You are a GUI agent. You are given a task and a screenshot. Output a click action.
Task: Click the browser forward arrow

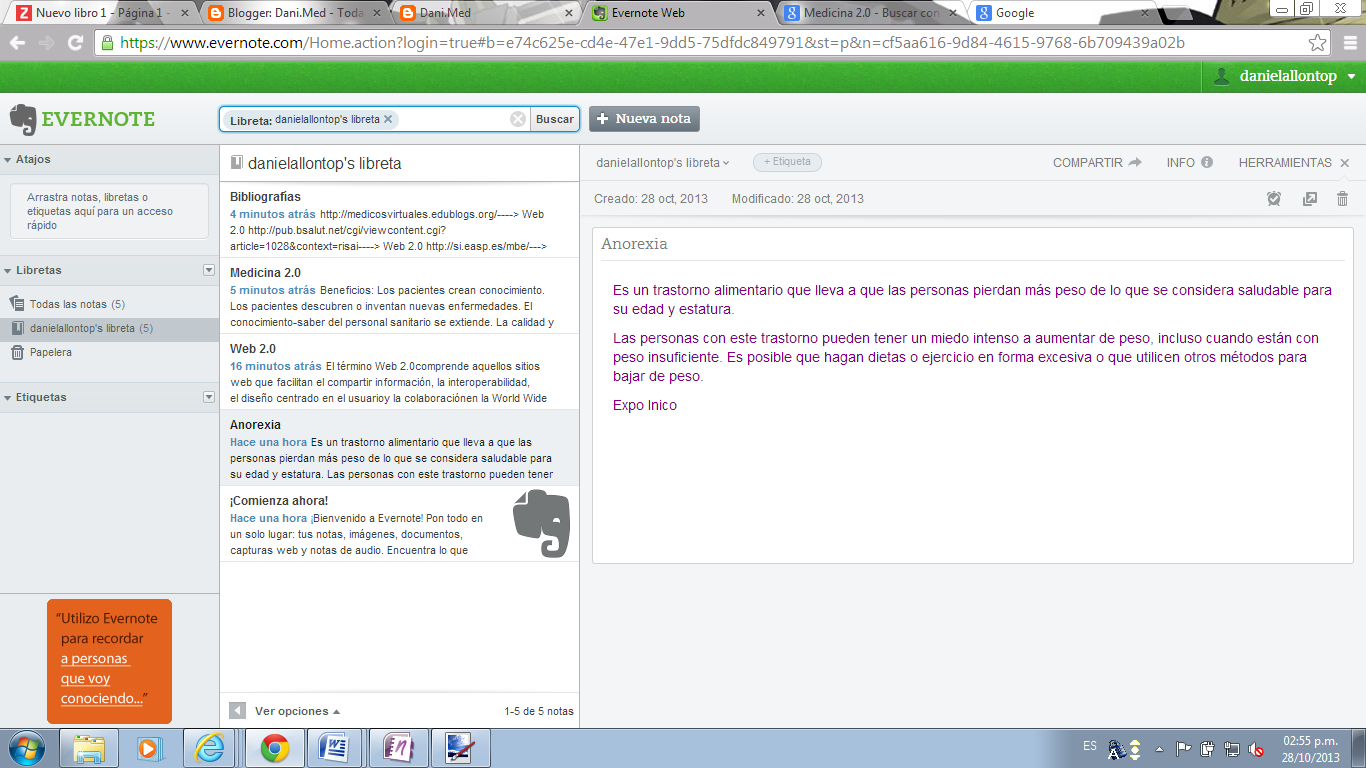[46, 43]
